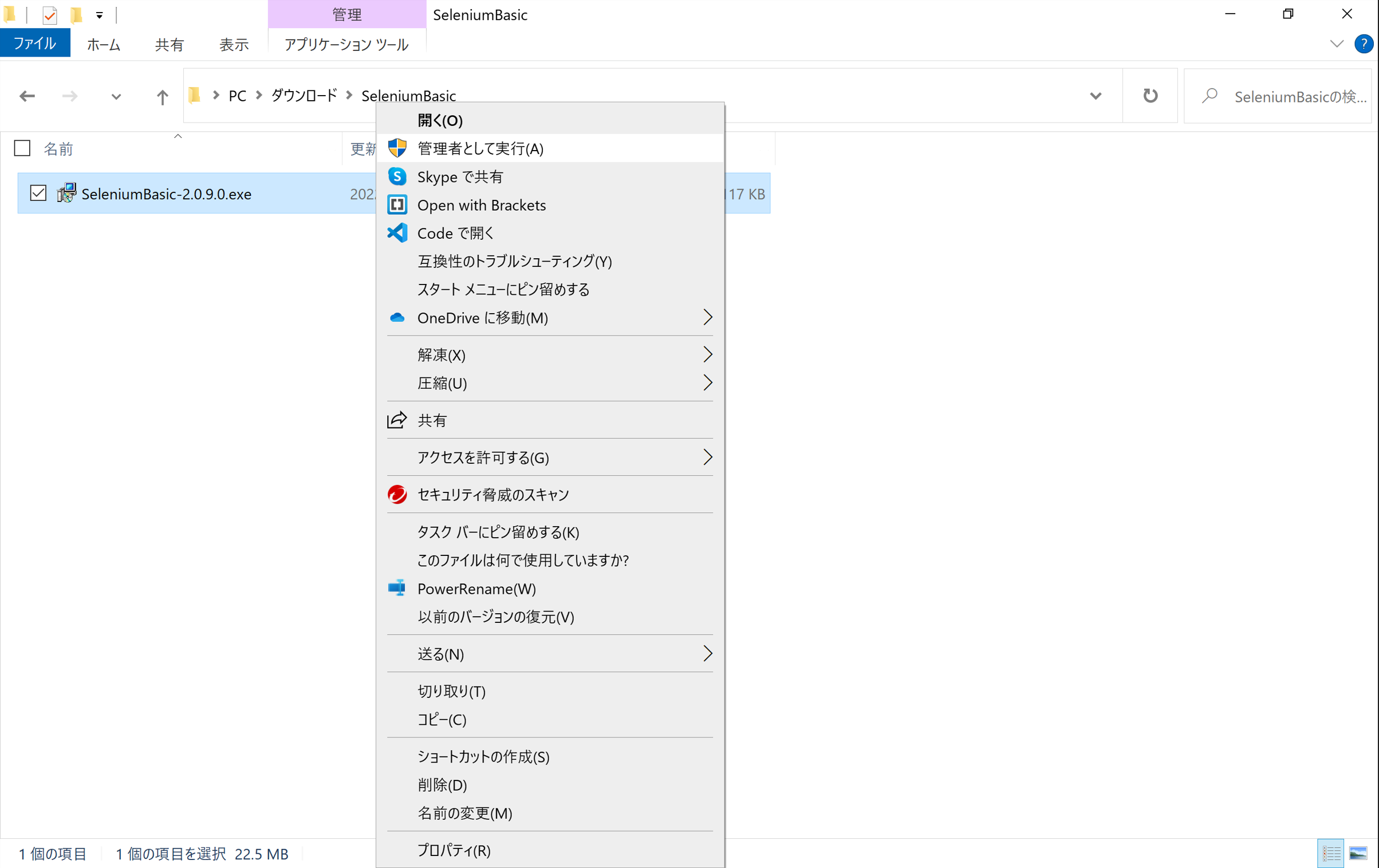1379x868 pixels.
Task: Select 切り取り(T)
Action: click(x=550, y=691)
